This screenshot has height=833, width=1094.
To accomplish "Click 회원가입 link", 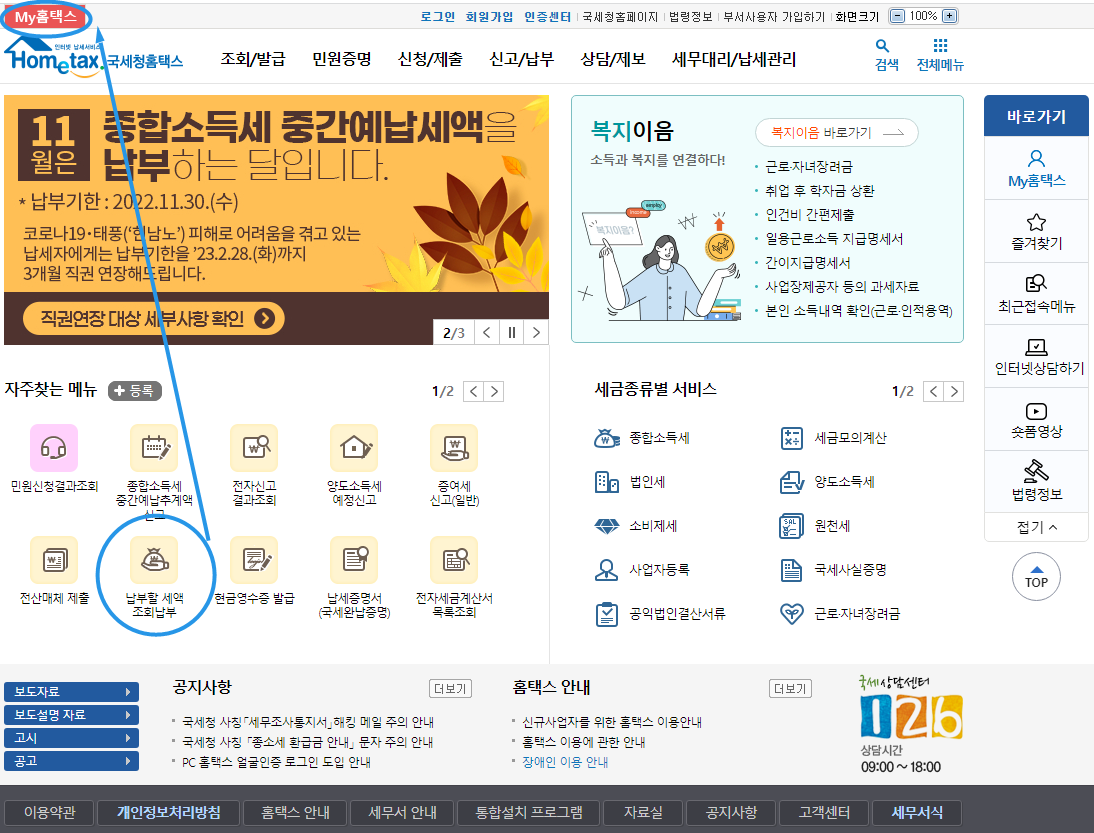I will click(489, 16).
